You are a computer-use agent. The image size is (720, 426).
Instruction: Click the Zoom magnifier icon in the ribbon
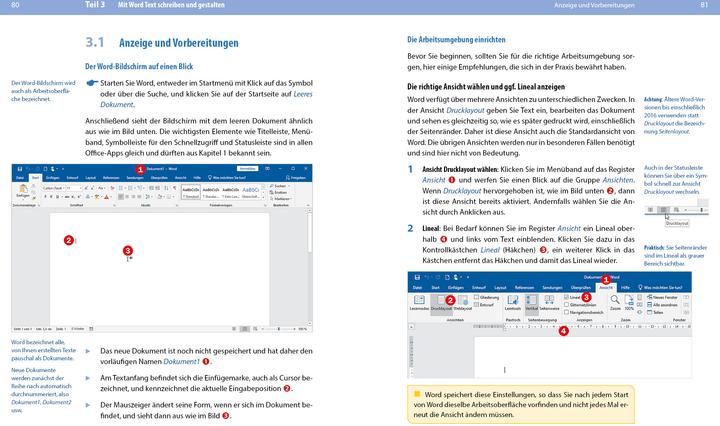pyautogui.click(x=616, y=299)
